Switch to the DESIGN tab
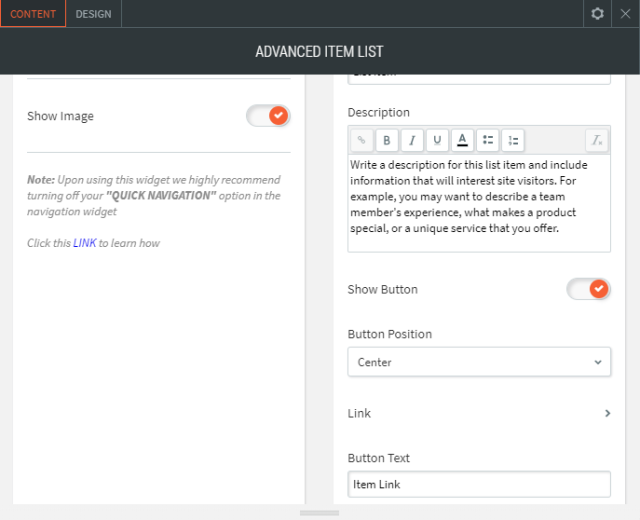Image resolution: width=640 pixels, height=520 pixels. 94,14
